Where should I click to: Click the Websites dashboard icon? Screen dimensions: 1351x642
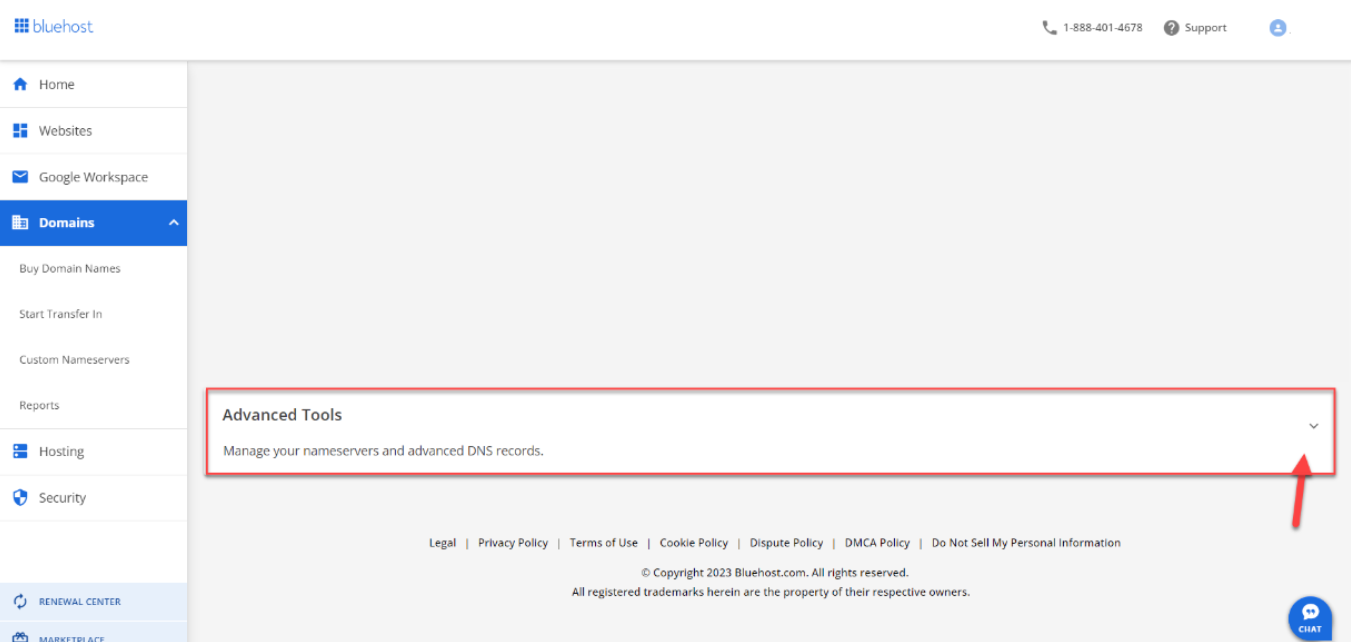point(20,131)
